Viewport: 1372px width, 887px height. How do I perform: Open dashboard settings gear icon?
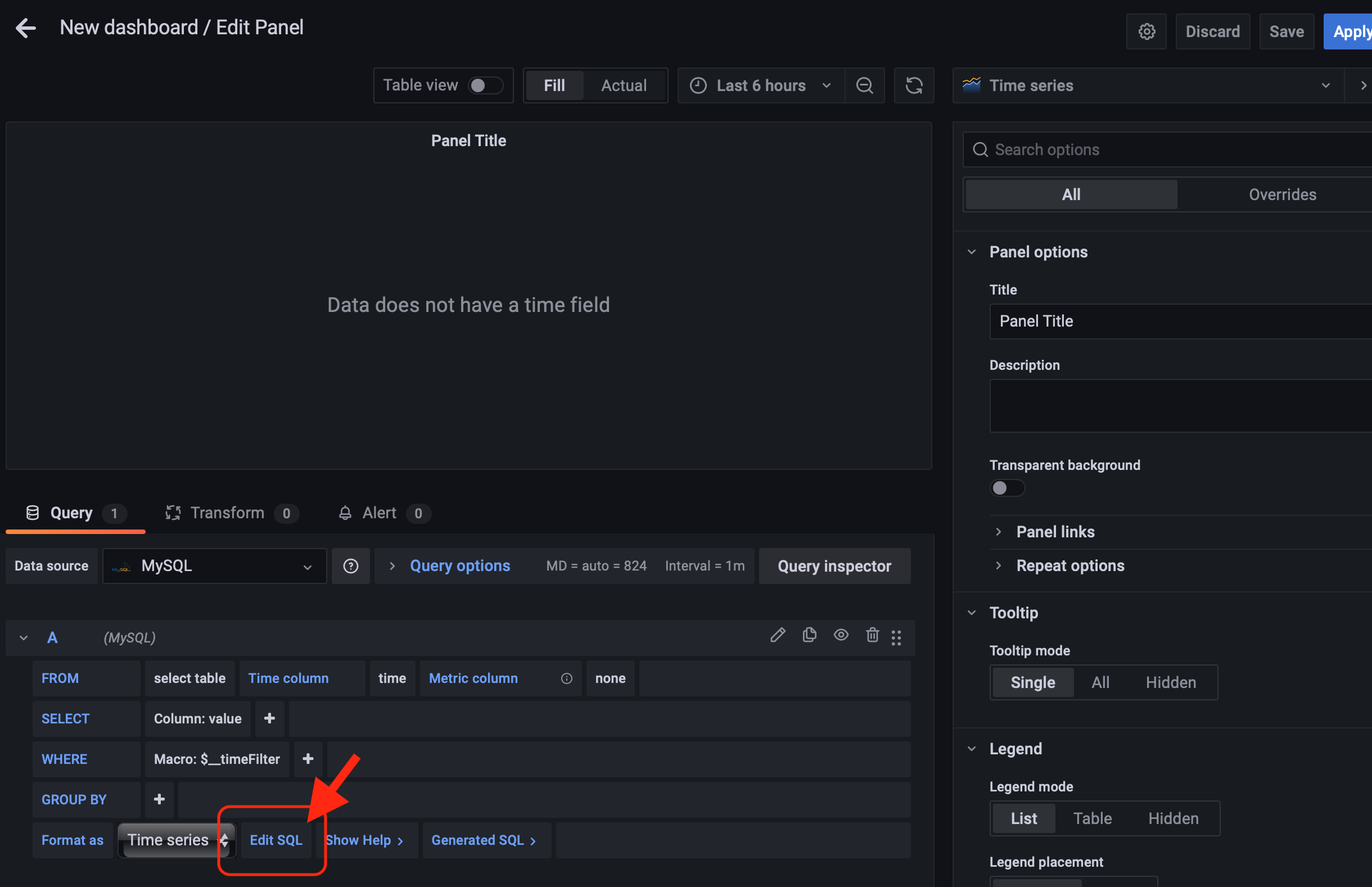click(1145, 31)
